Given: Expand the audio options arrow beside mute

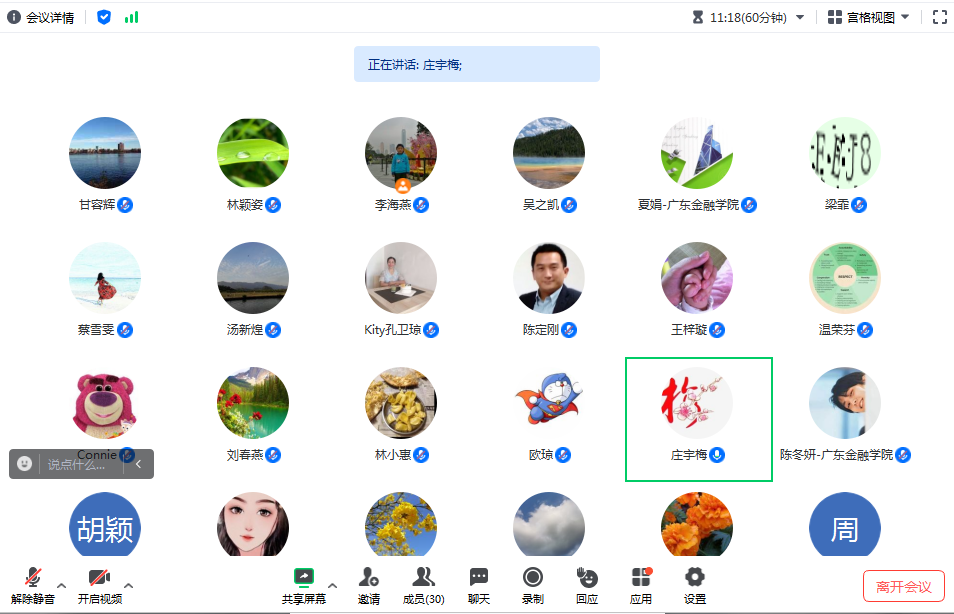Looking at the screenshot, I should coord(61,585).
